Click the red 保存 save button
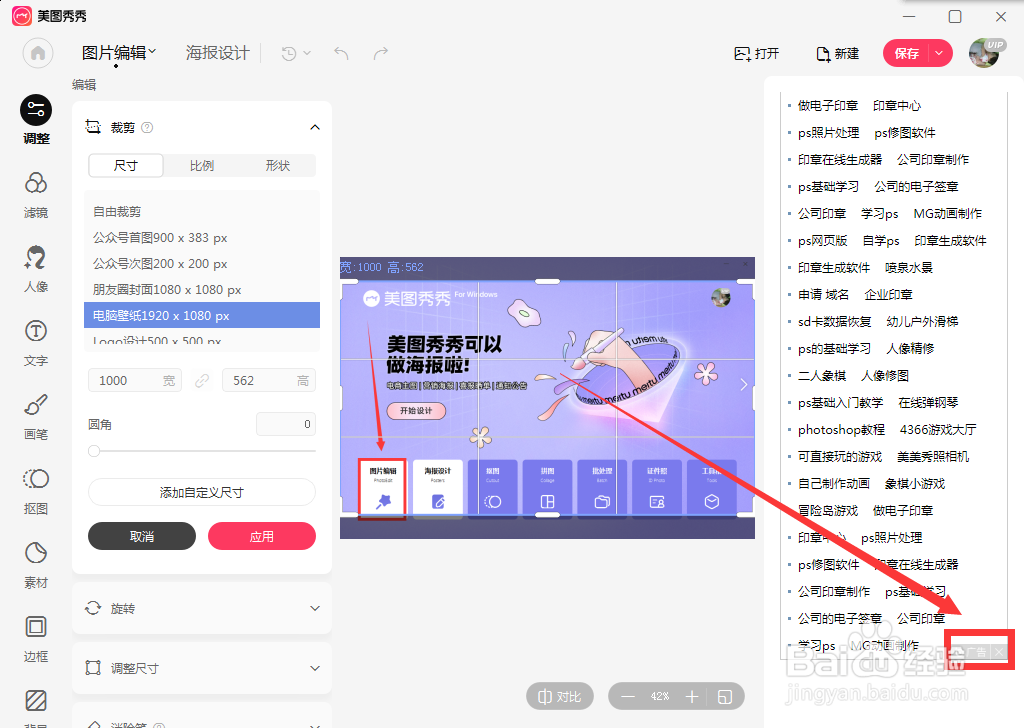 [906, 54]
